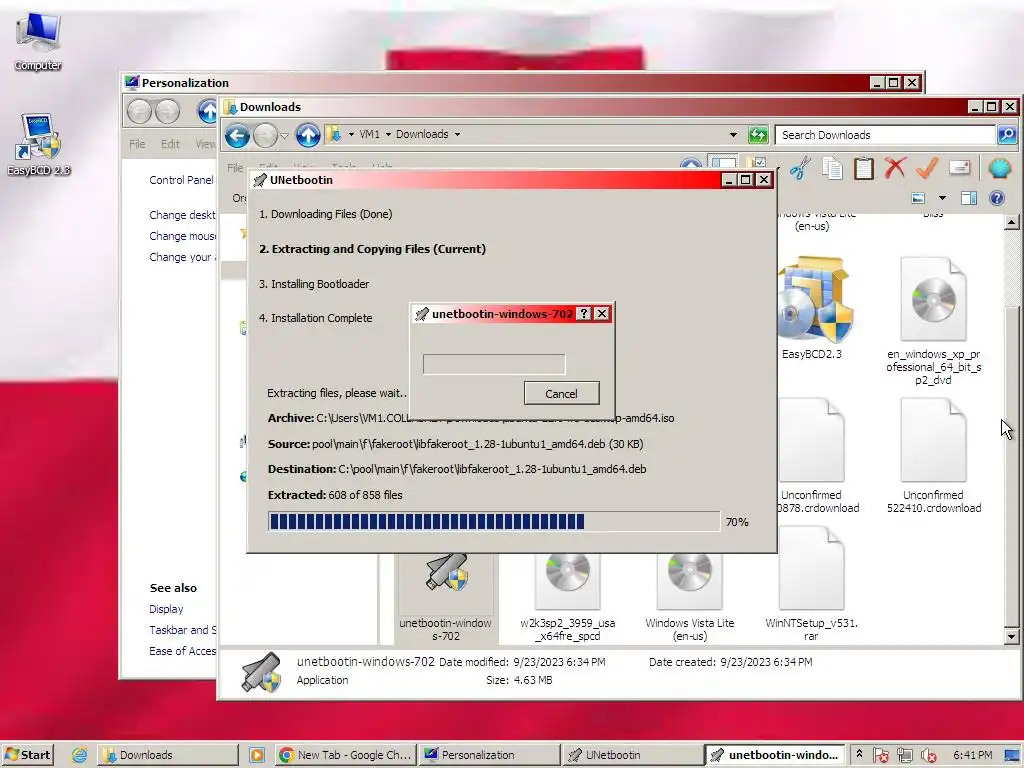Expand the Downloads breadcrumb dropdown

point(457,135)
